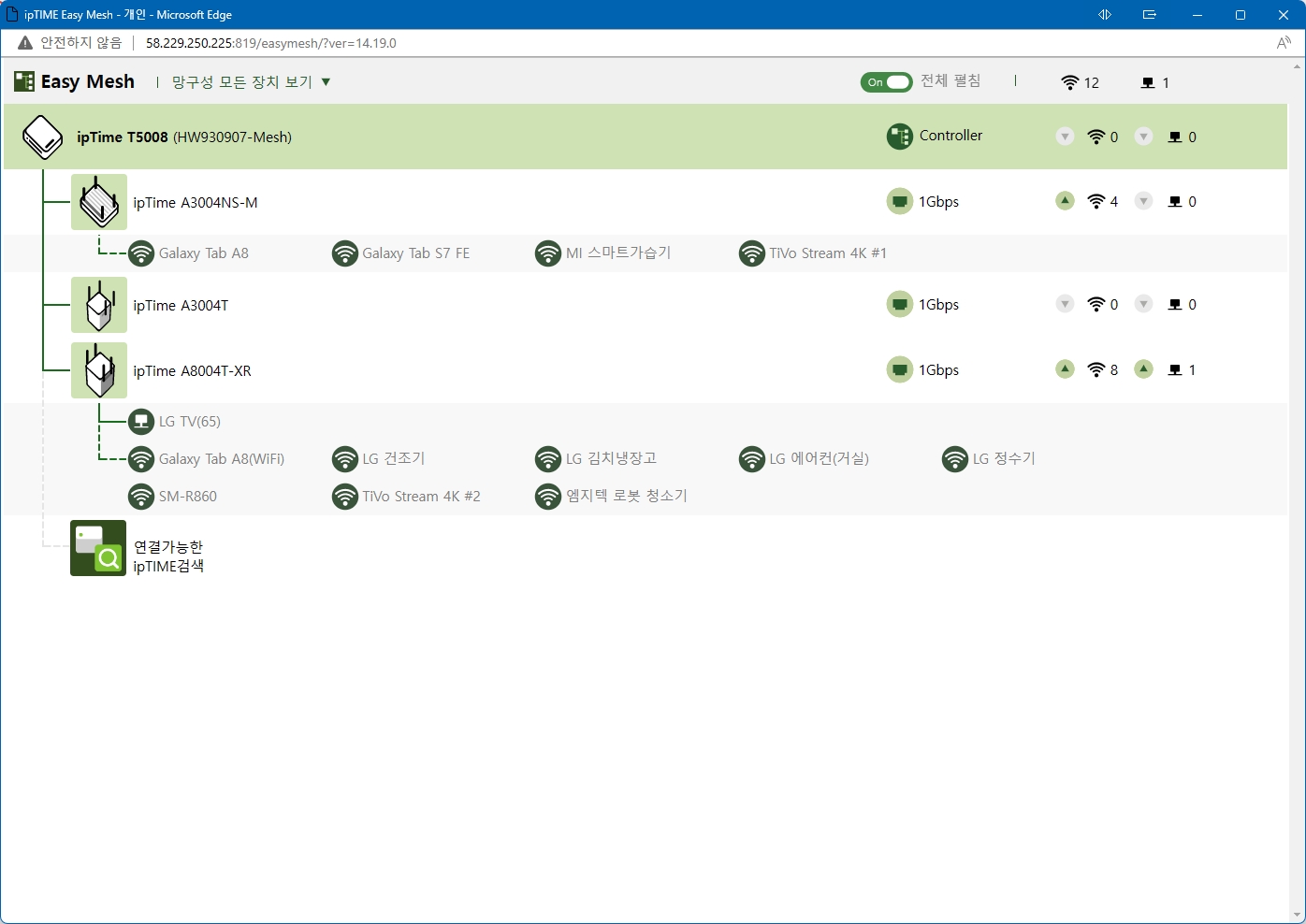Click the Edge sidebar toggle icon in title bar
This screenshot has width=1306, height=924.
1105,15
